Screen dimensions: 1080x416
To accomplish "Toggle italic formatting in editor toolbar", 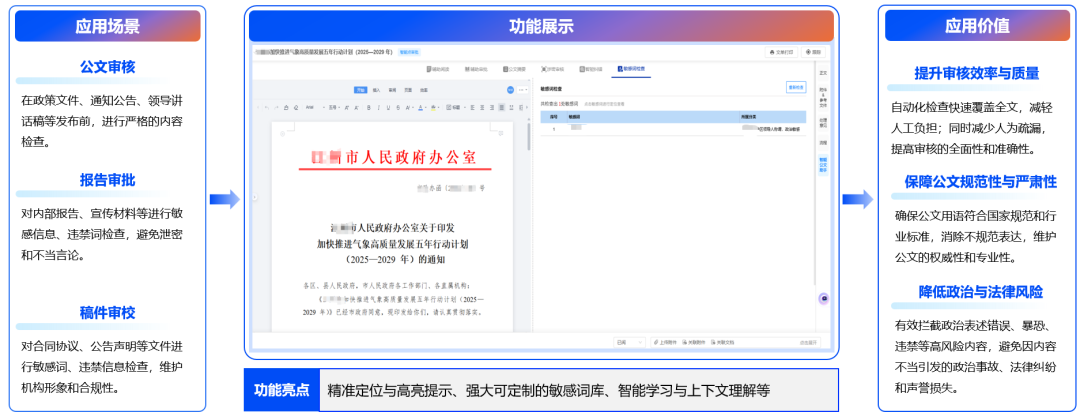I will coord(379,107).
